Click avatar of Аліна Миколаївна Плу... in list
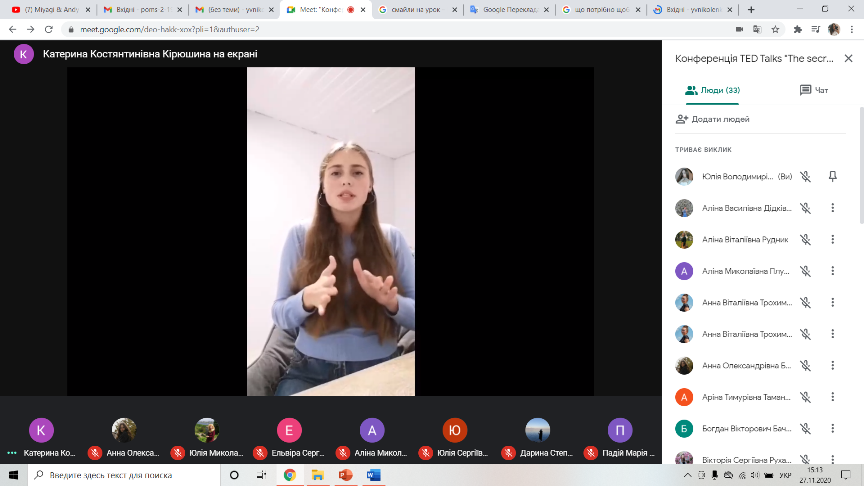Screen dimensions: 864x486 tap(684, 271)
